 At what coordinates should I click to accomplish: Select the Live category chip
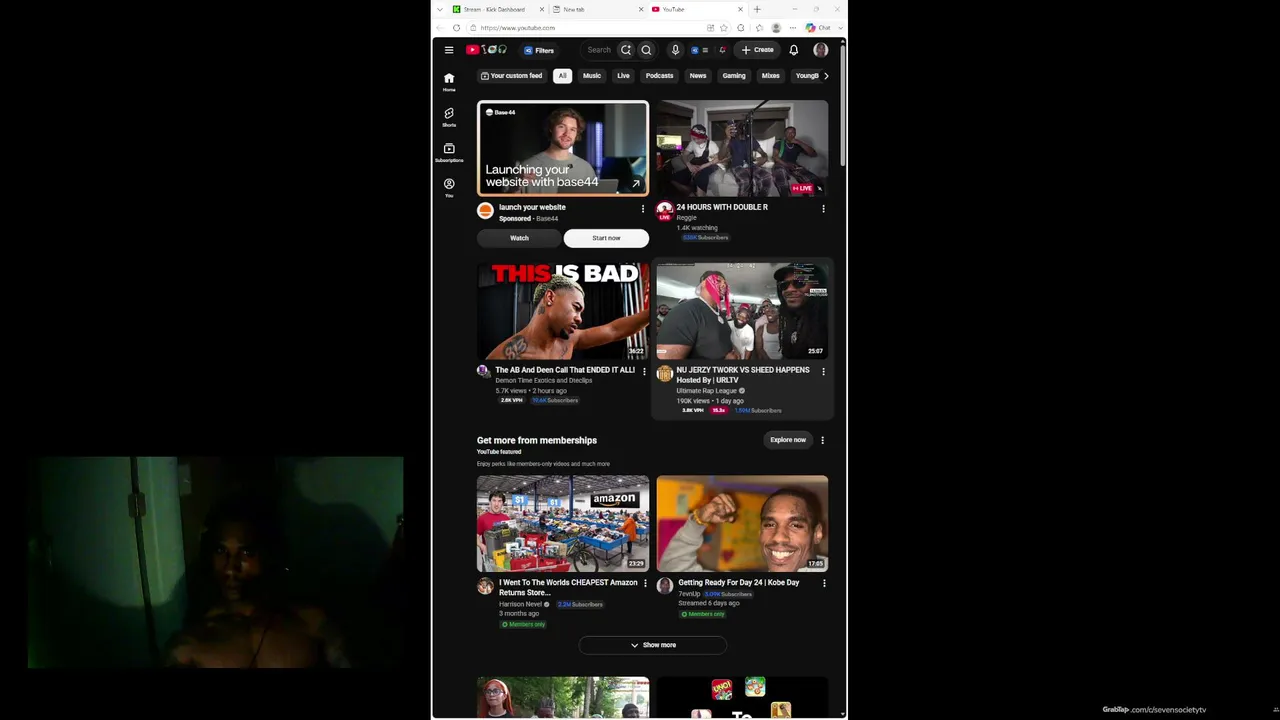point(623,76)
